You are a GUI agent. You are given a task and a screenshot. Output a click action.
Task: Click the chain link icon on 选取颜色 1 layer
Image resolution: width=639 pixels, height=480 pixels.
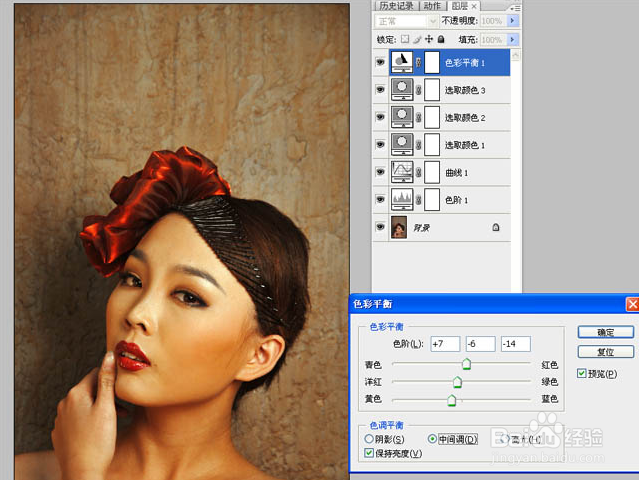tap(419, 145)
